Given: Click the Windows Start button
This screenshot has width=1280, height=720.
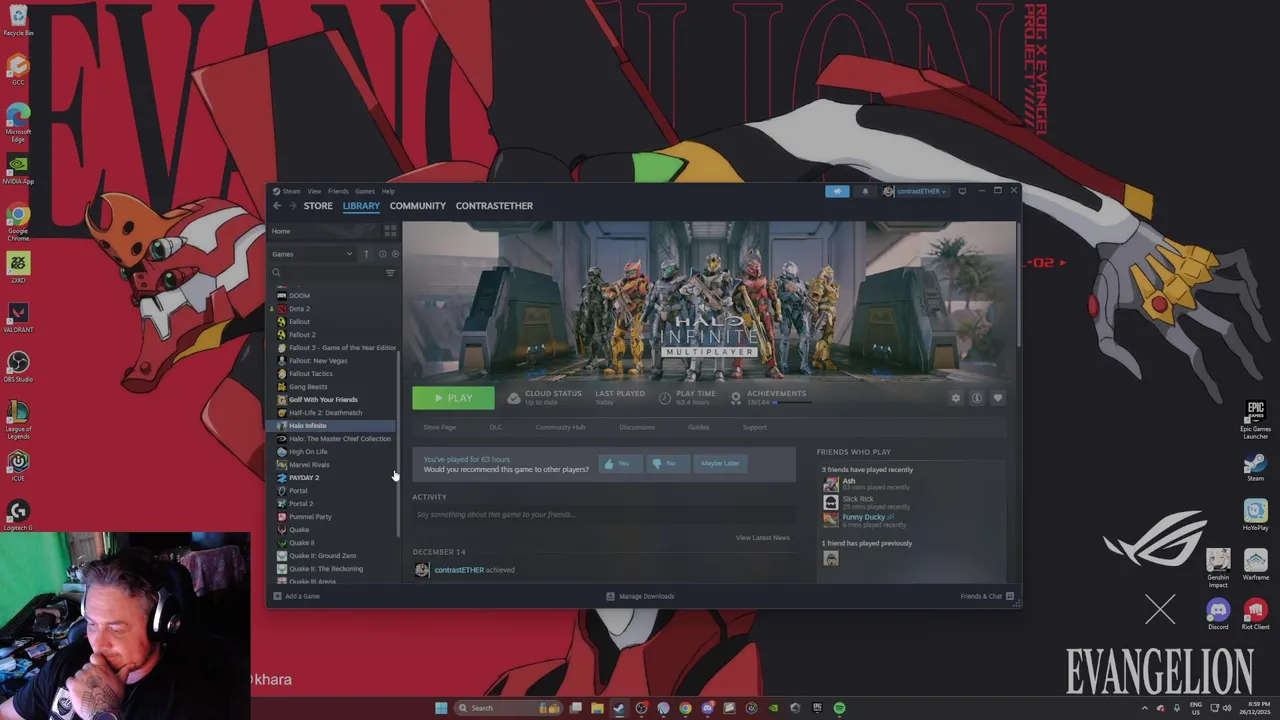Looking at the screenshot, I should coord(441,708).
